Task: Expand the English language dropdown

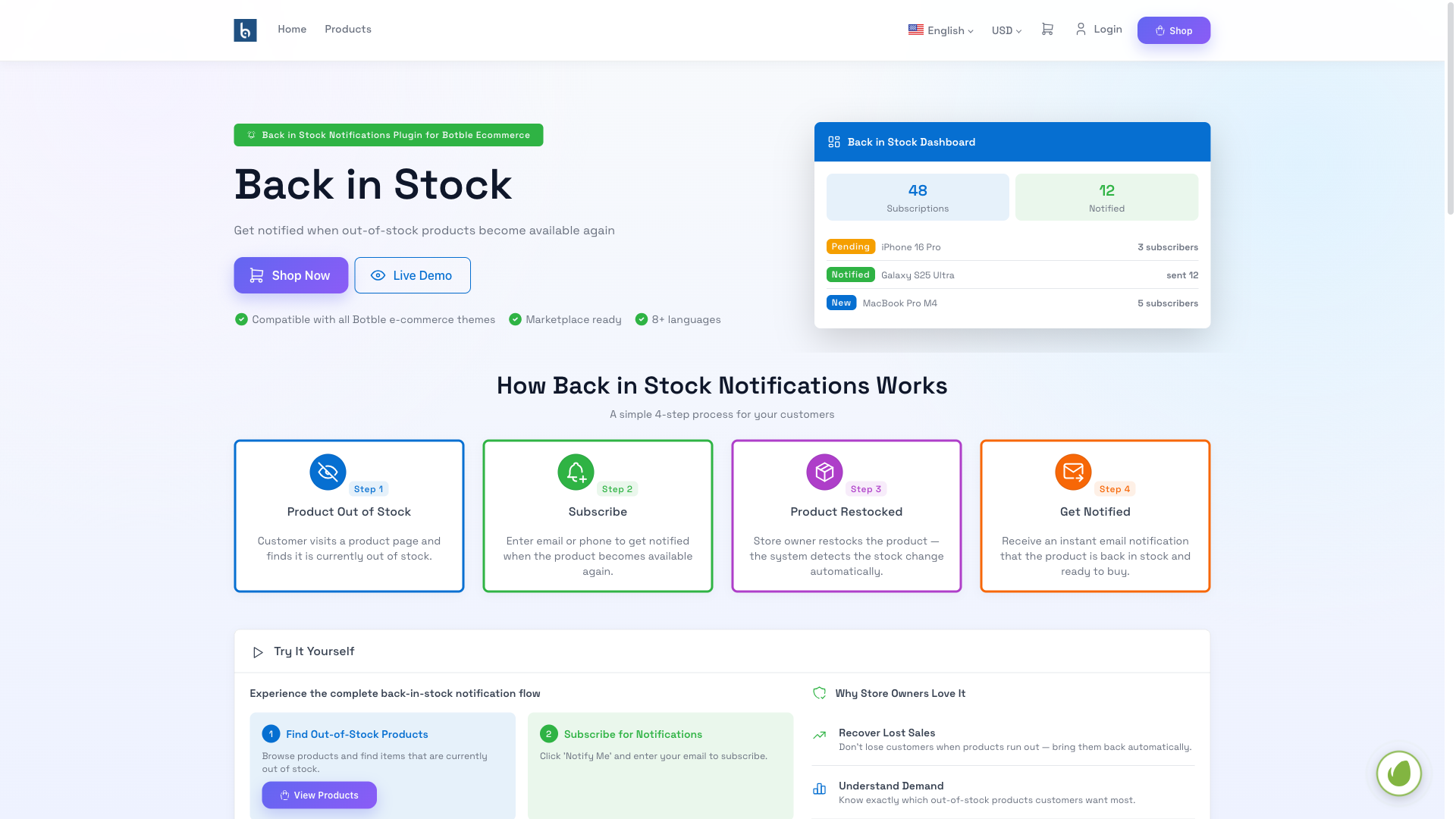Action: point(941,30)
